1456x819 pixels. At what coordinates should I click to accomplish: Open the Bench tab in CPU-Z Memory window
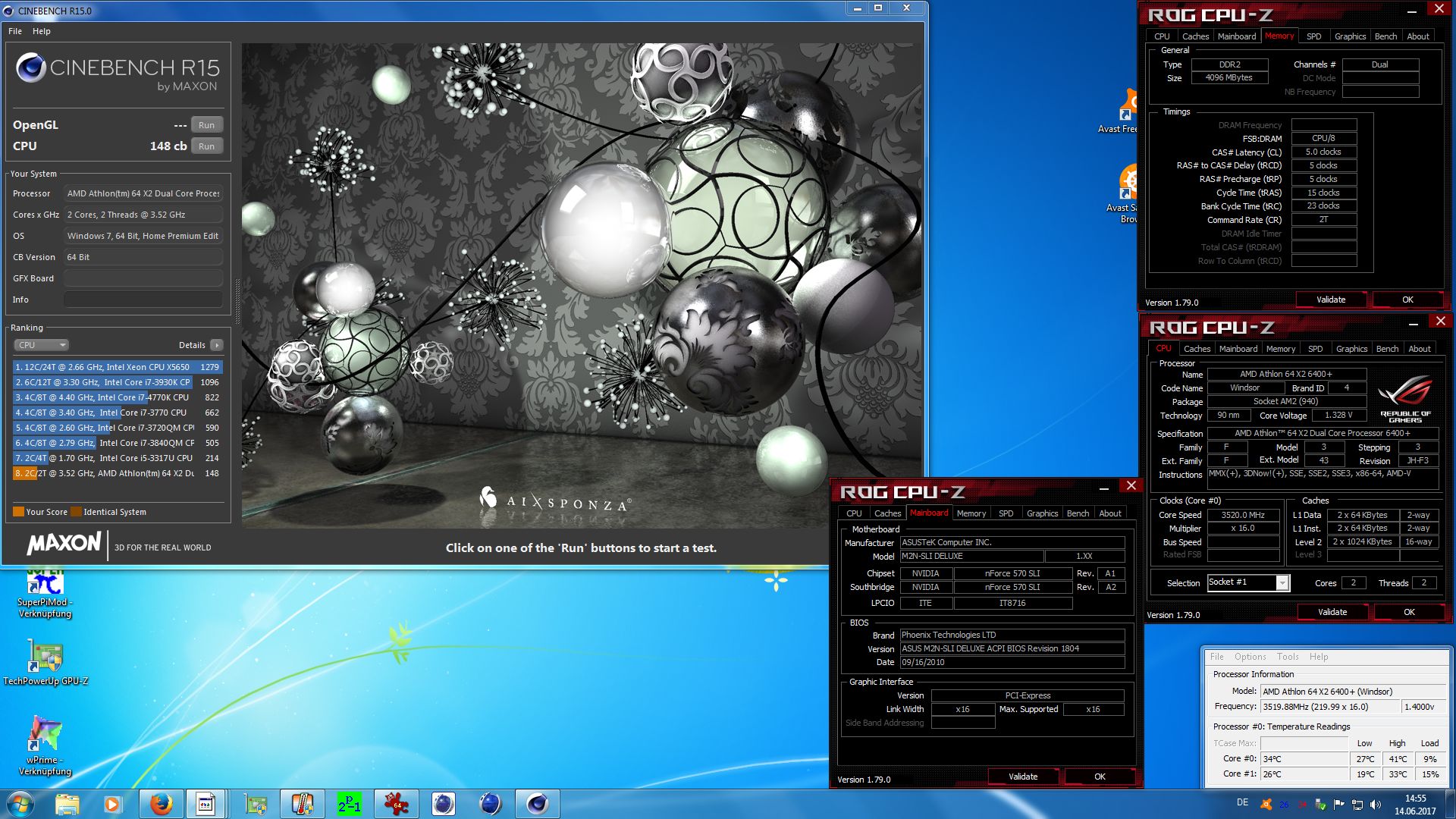[1385, 36]
